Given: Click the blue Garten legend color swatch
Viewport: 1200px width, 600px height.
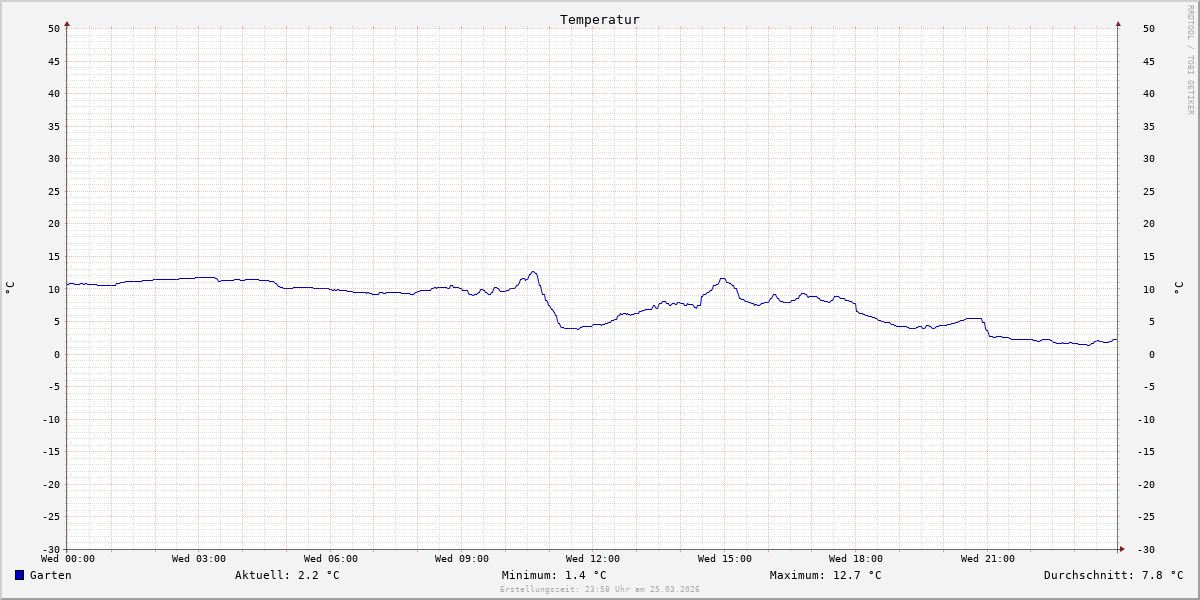Looking at the screenshot, I should (19, 575).
